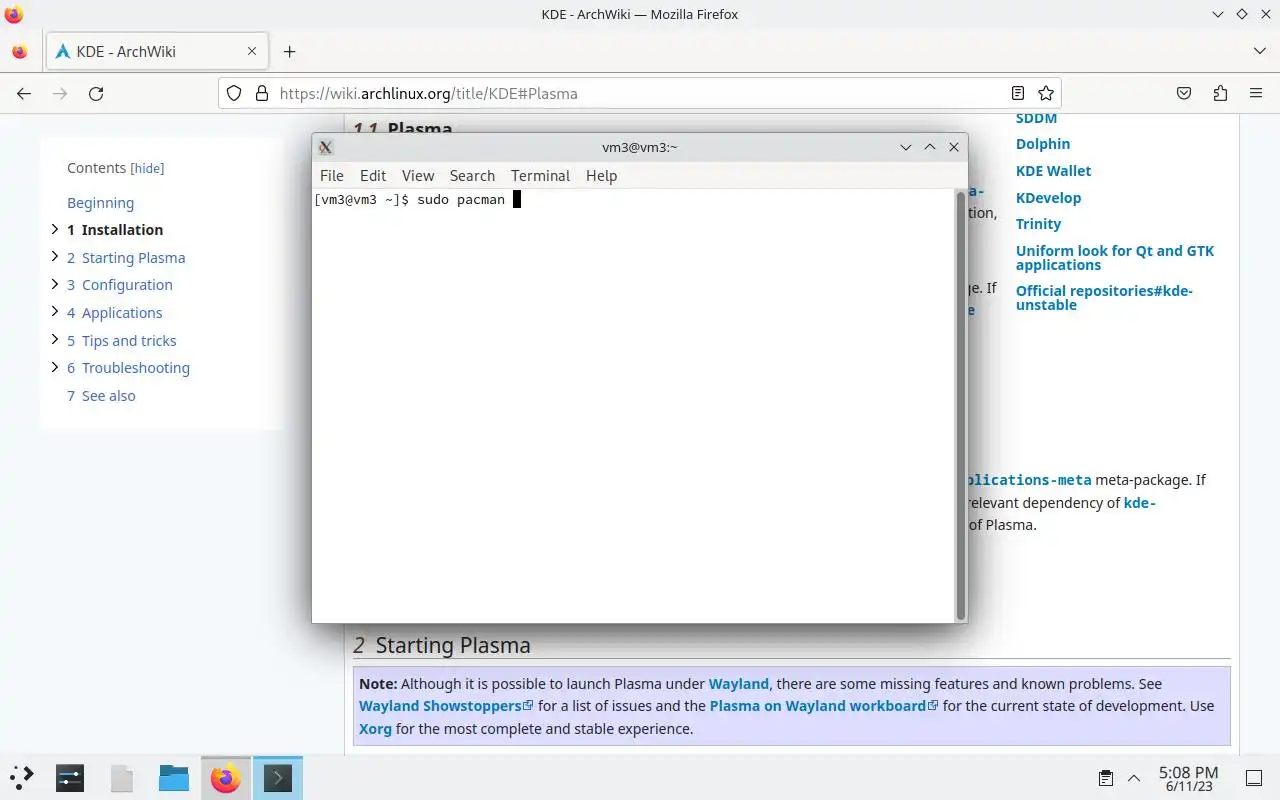Reload the page in Firefox
Viewport: 1280px width, 800px height.
96,93
